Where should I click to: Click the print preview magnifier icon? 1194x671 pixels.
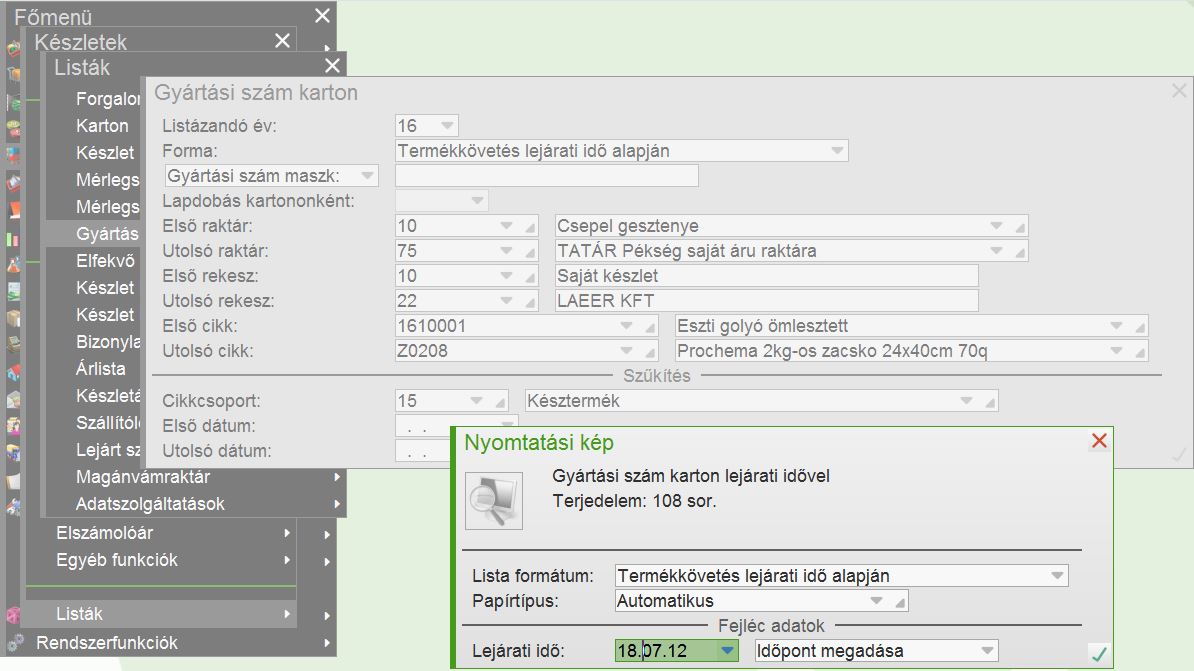(494, 500)
